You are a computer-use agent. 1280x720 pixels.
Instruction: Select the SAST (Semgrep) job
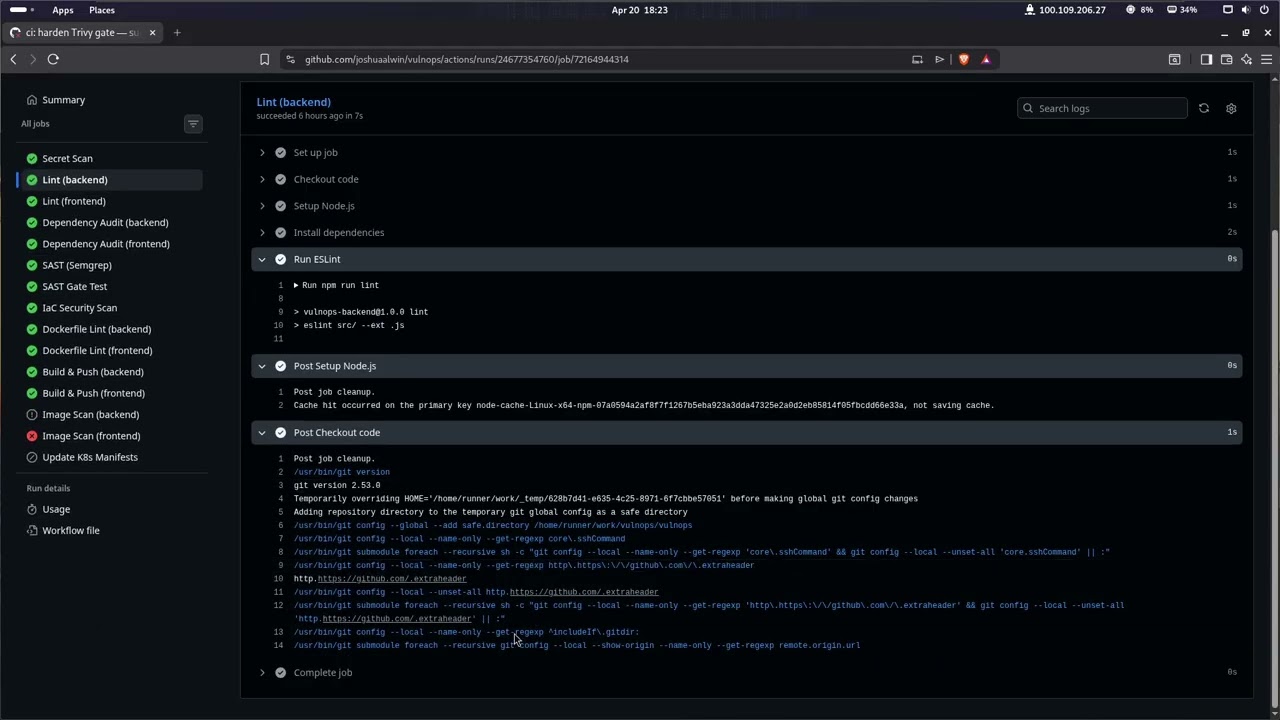pos(110,265)
